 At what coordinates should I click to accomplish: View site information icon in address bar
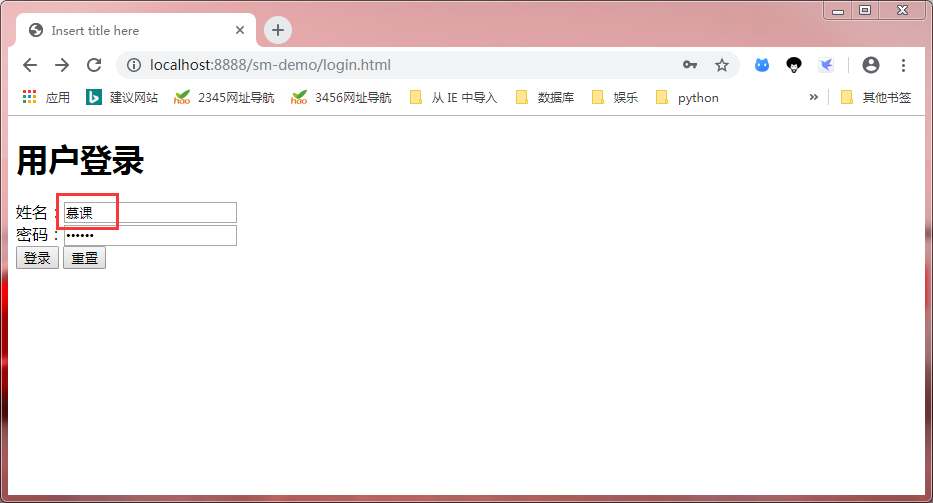[x=134, y=65]
